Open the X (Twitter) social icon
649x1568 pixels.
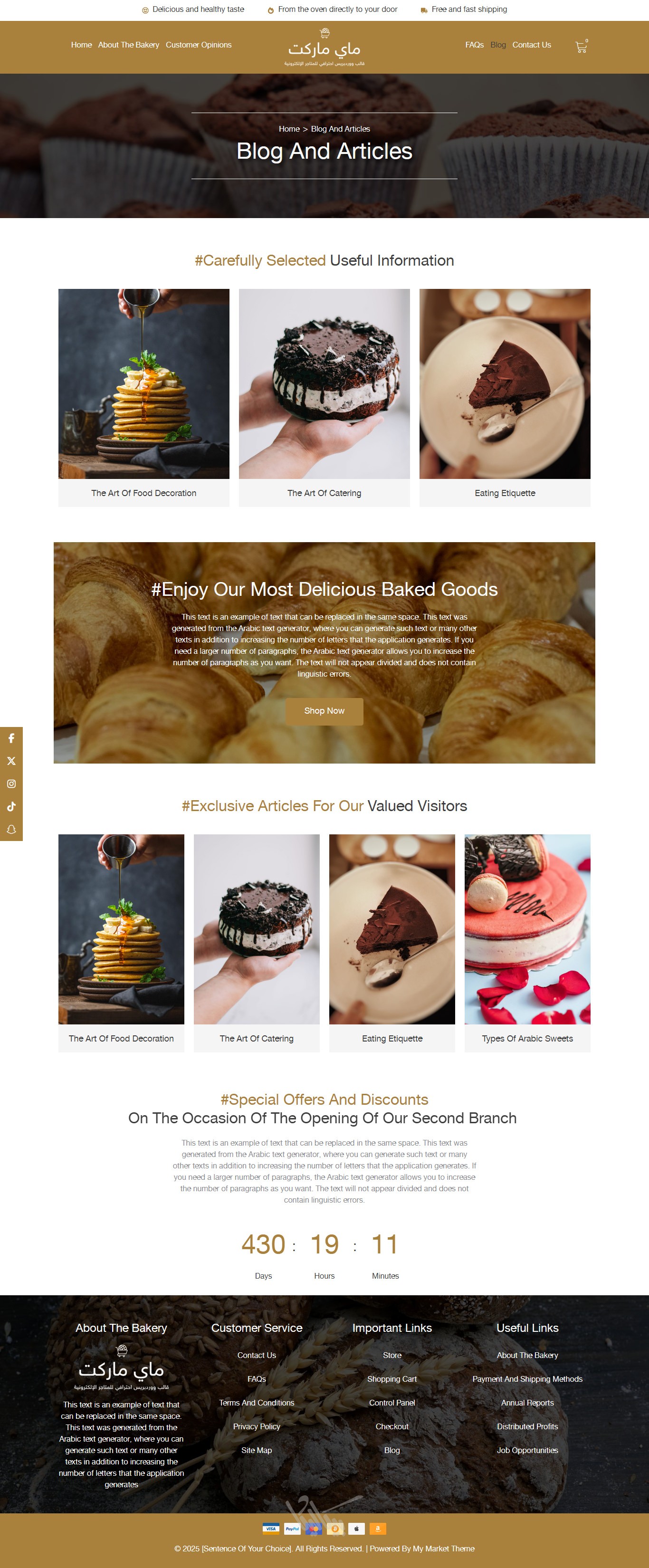coord(11,761)
